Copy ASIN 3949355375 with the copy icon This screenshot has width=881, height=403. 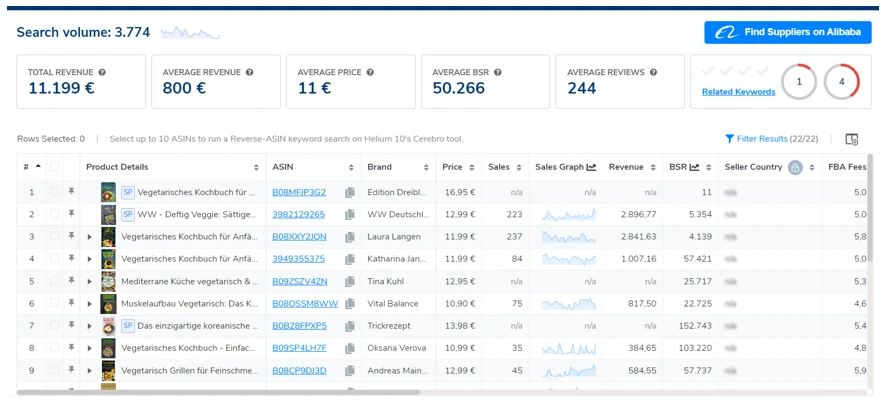(350, 259)
